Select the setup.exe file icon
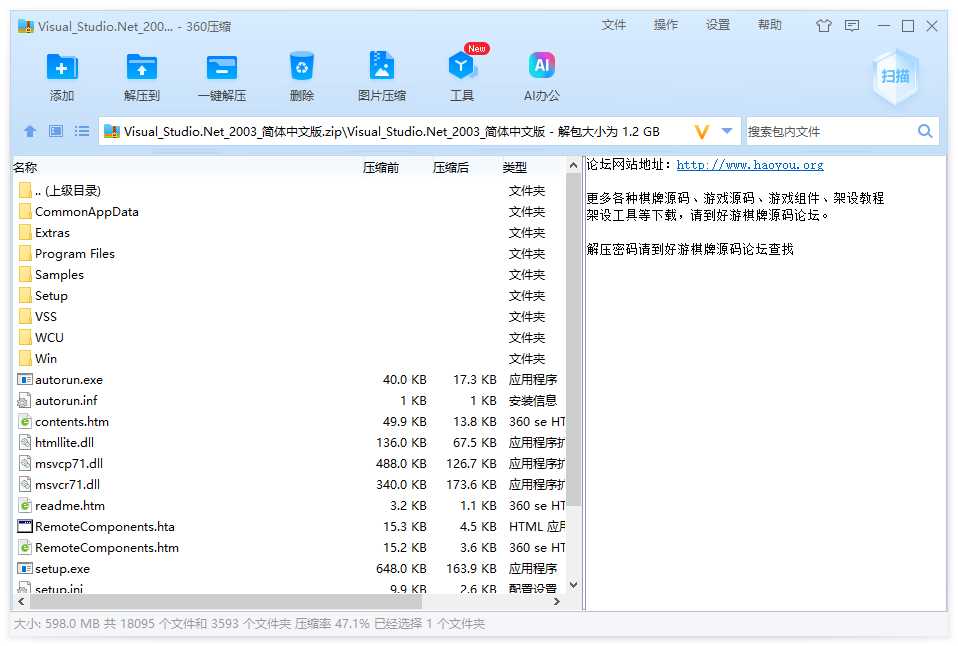This screenshot has width=958, height=646. click(25, 568)
